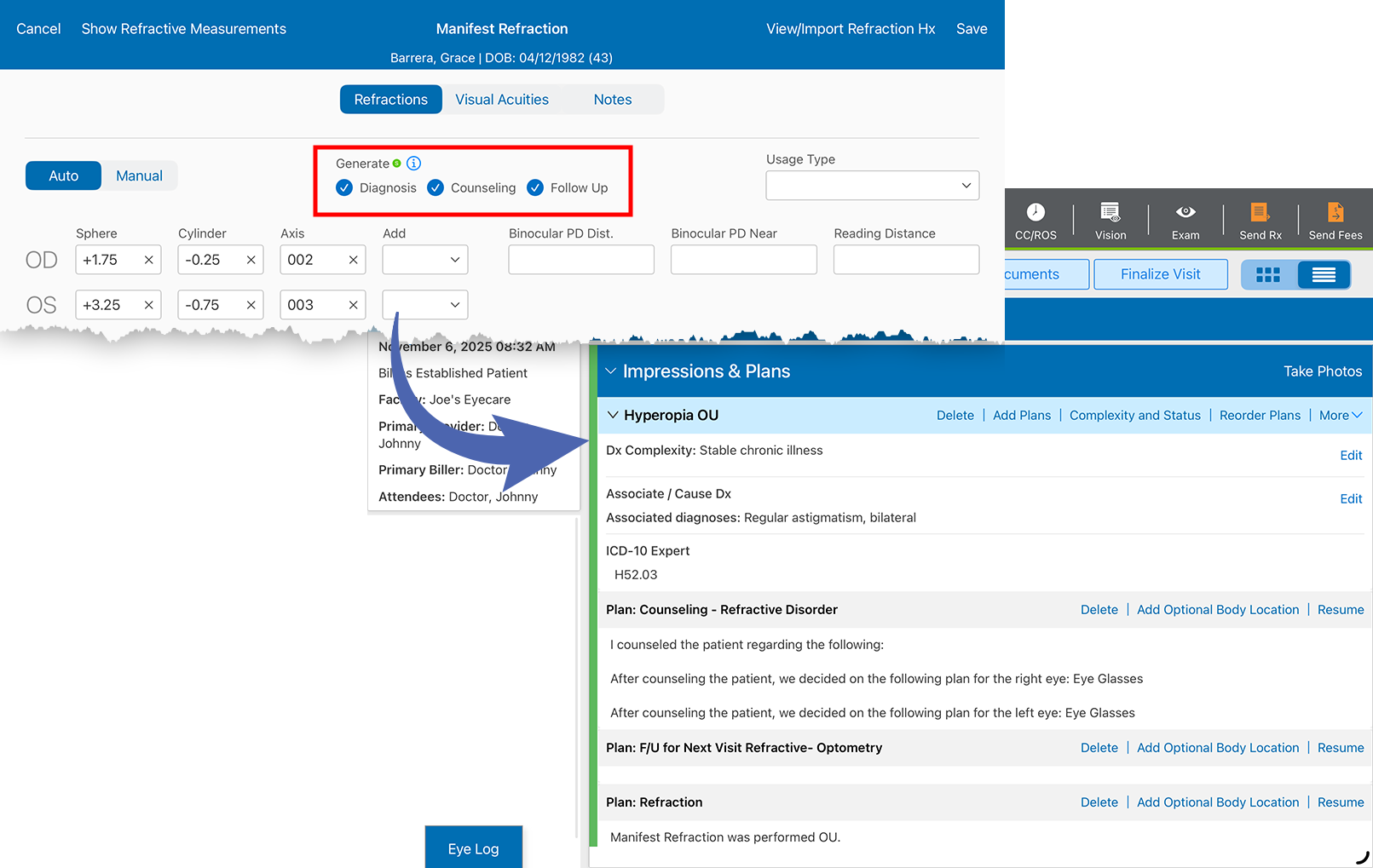Switch to grid view layout
This screenshot has width=1373, height=868.
(1268, 274)
